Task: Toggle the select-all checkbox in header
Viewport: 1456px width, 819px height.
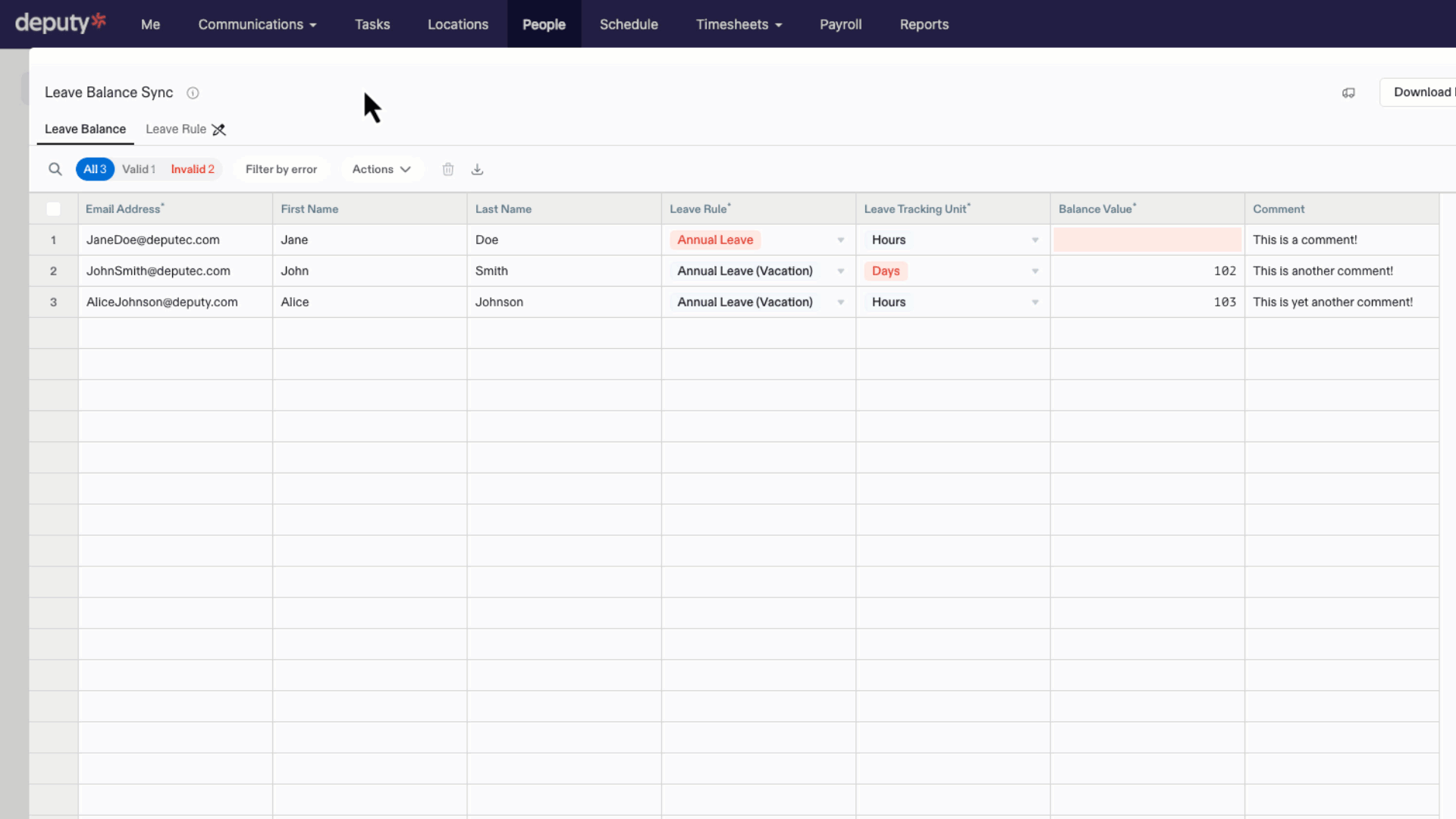Action: pos(54,209)
